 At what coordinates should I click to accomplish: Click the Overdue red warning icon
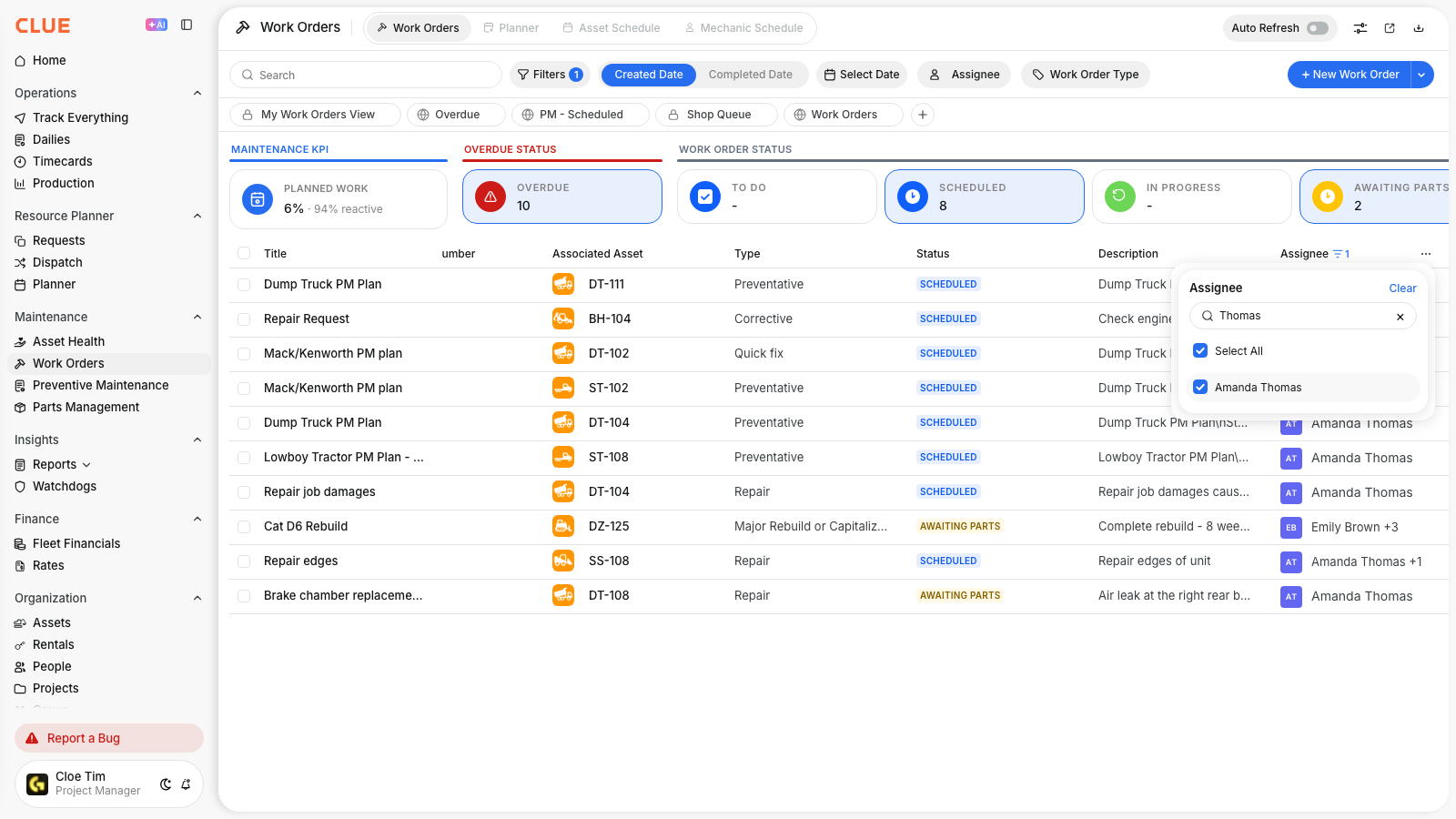(490, 197)
